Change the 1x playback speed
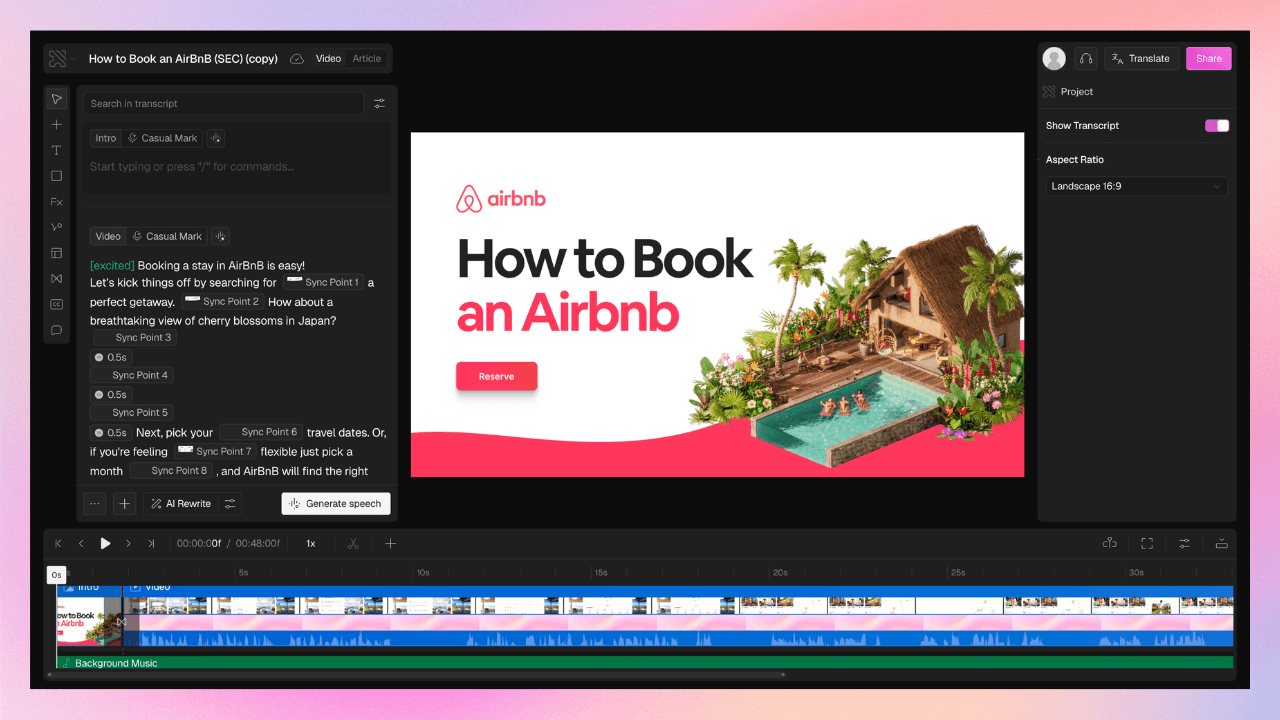 [311, 543]
